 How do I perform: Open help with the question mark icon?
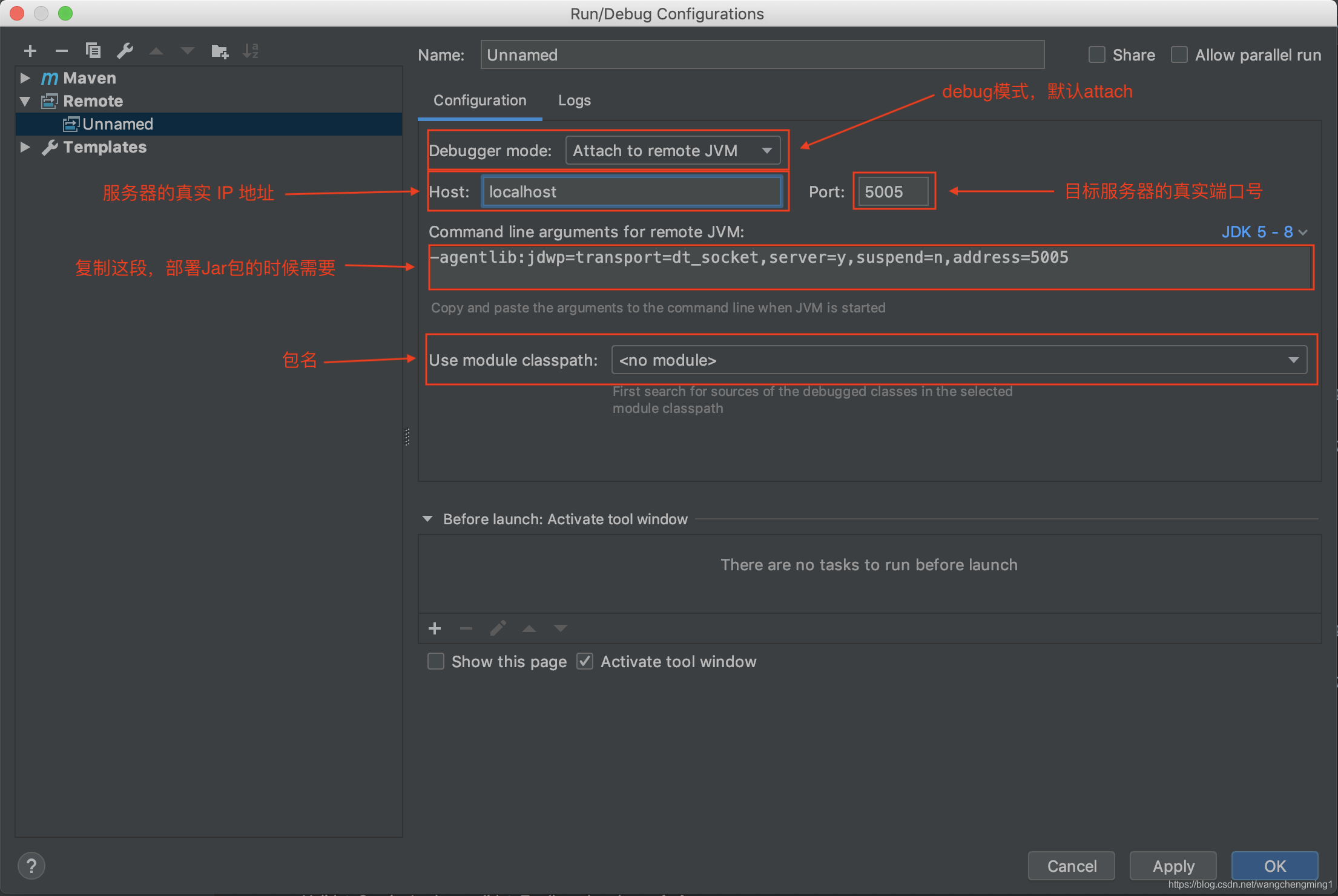click(x=31, y=866)
